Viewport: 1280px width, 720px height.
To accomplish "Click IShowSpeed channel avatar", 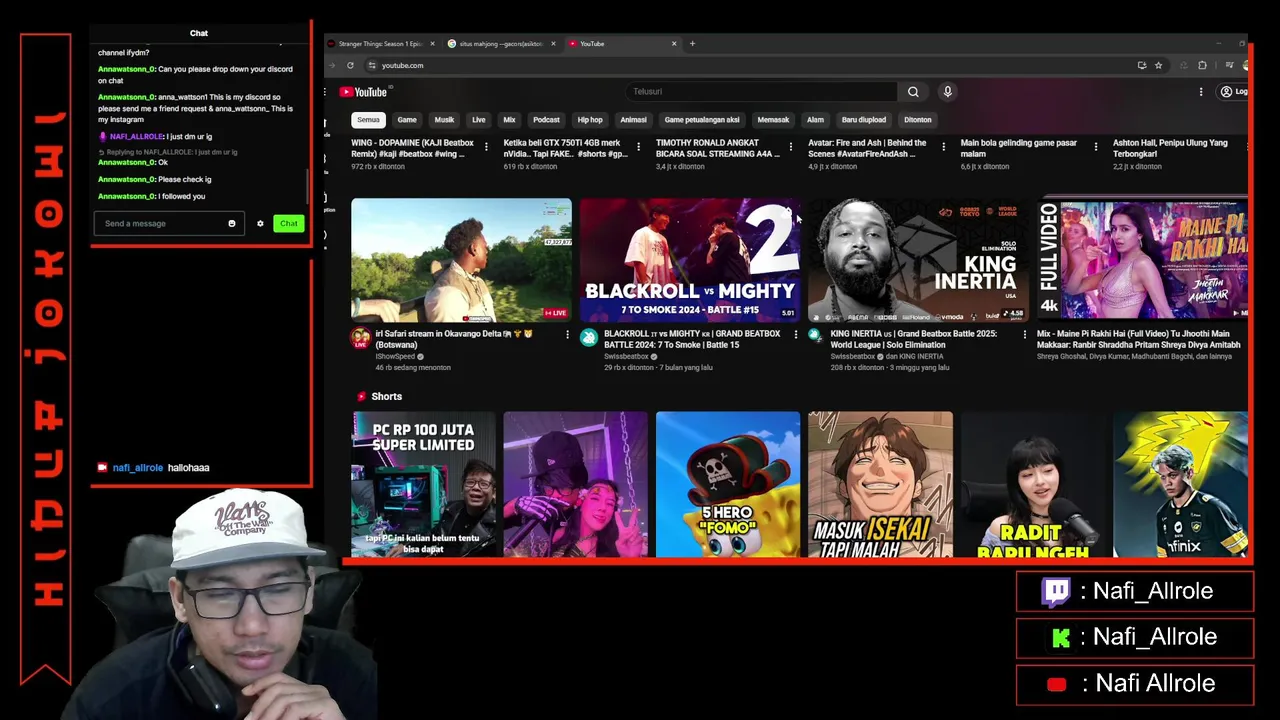I will coord(360,338).
